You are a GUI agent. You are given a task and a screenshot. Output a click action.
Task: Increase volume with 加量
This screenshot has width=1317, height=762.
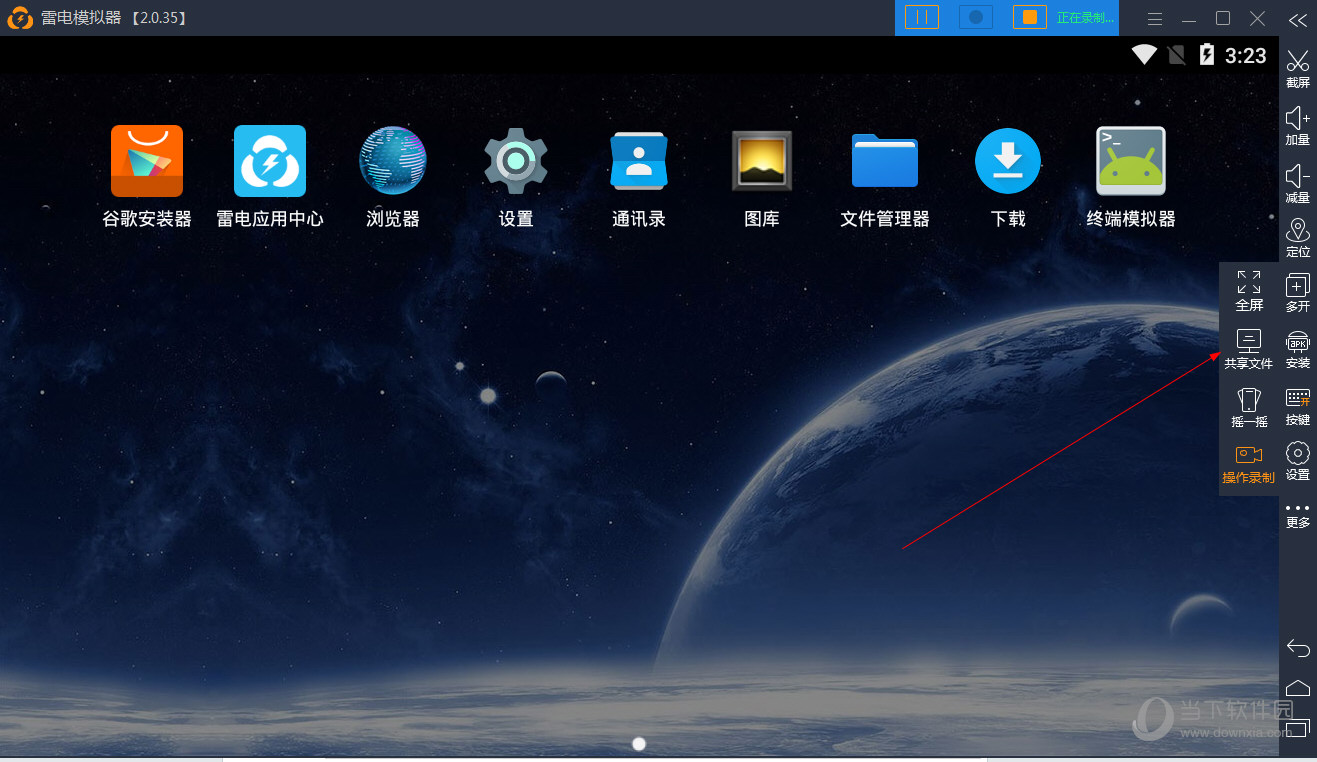coord(1298,126)
